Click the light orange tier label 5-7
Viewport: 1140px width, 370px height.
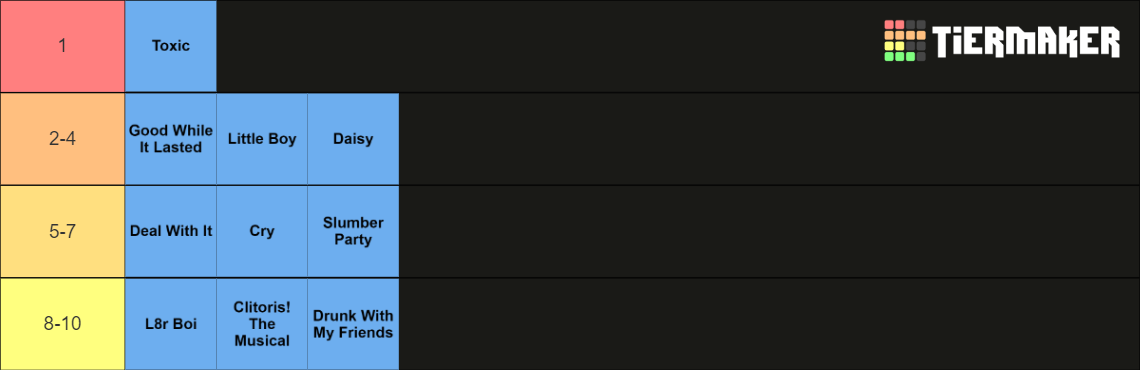(x=63, y=231)
